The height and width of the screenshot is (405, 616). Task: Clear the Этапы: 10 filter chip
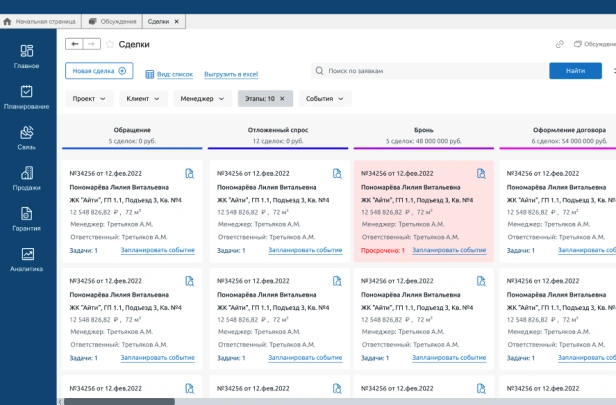pyautogui.click(x=282, y=98)
